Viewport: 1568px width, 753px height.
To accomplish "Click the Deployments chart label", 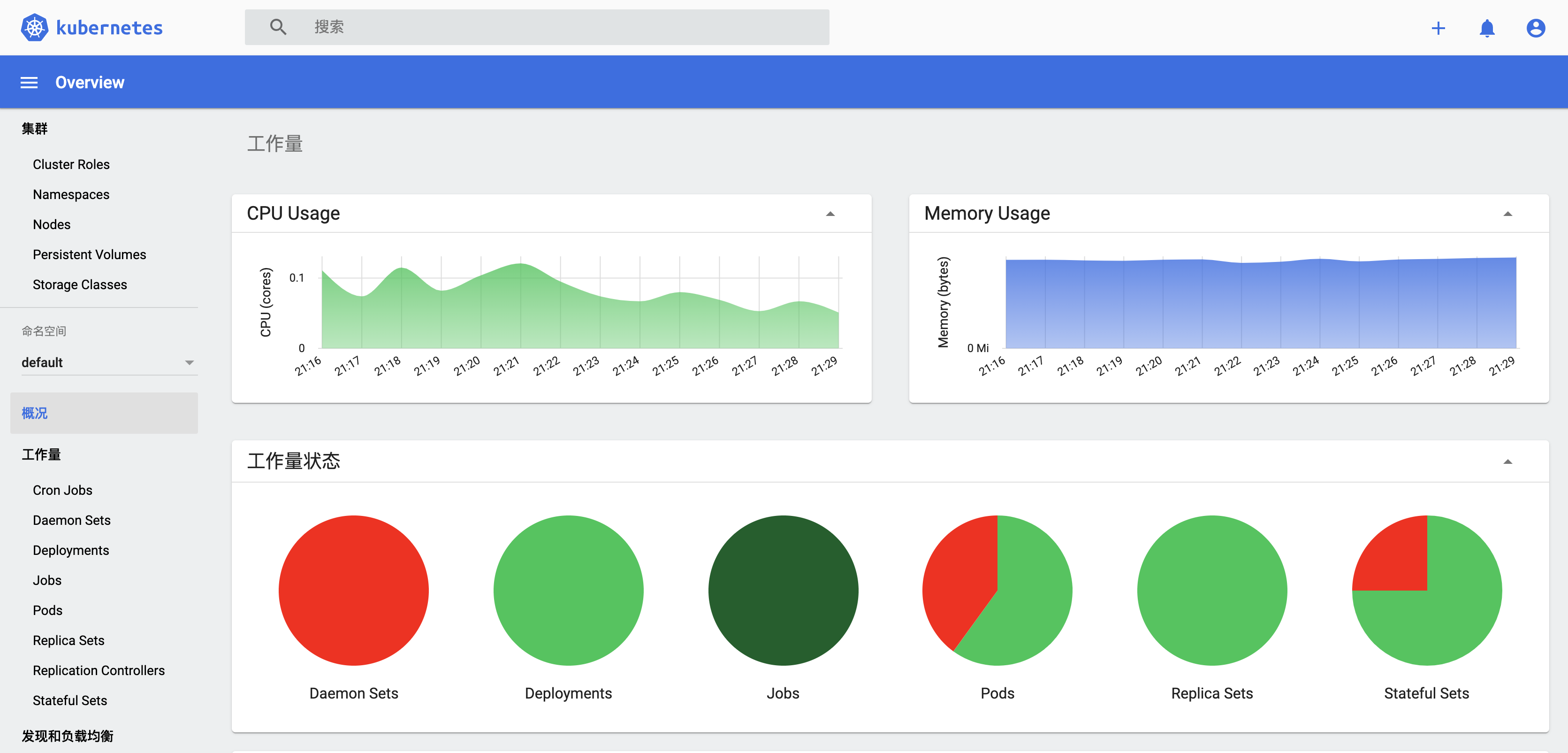I will tap(569, 693).
